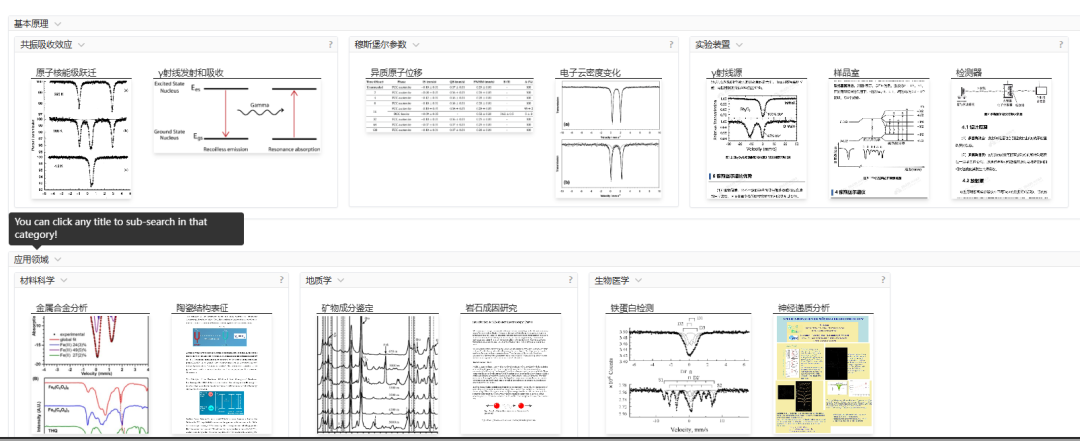Screen dimensions: 1080x441
Task: Open the 矿物成分鉴定 spectra thumbnail
Action: pos(377,375)
